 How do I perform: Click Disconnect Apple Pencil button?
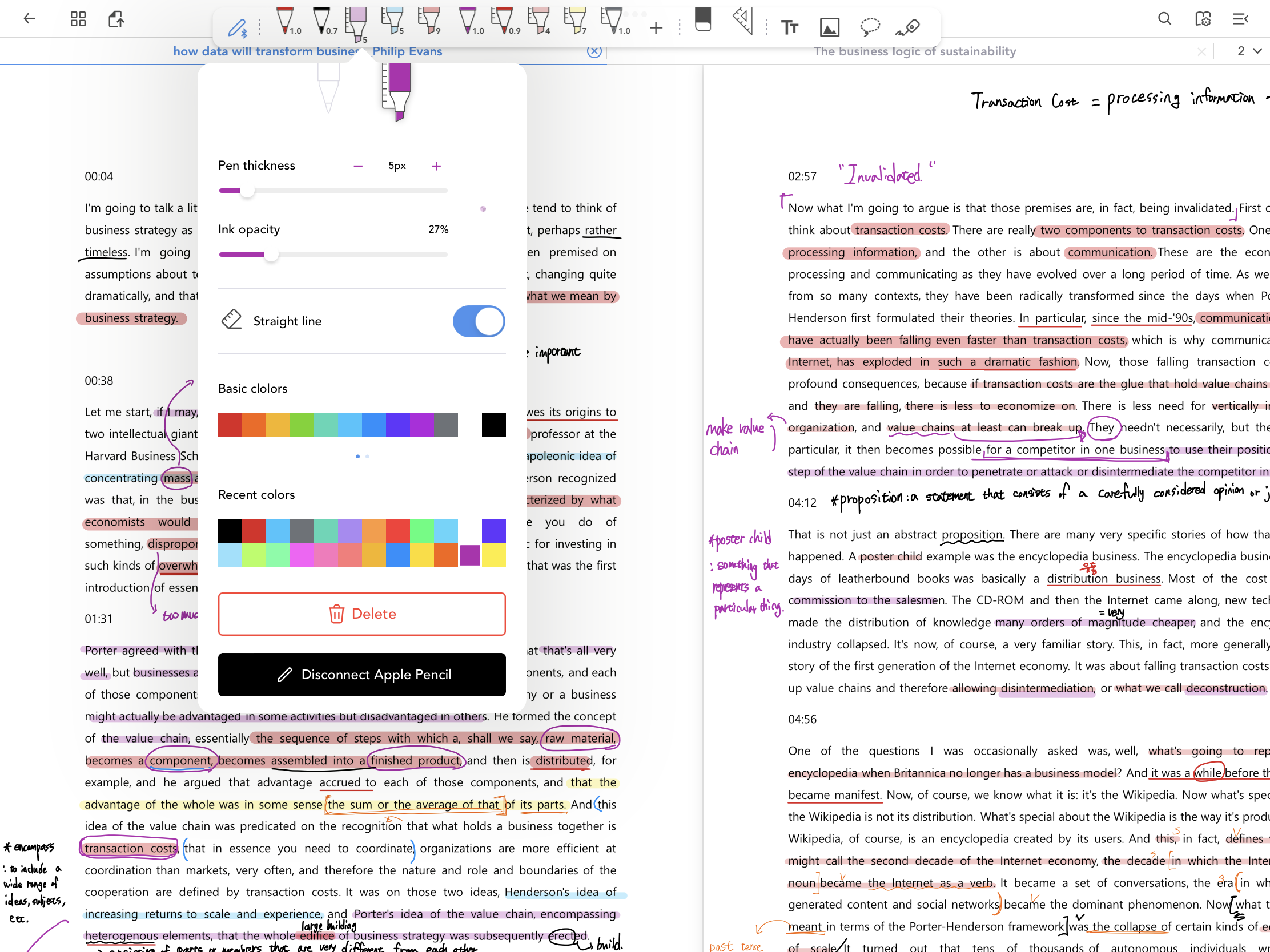point(361,675)
